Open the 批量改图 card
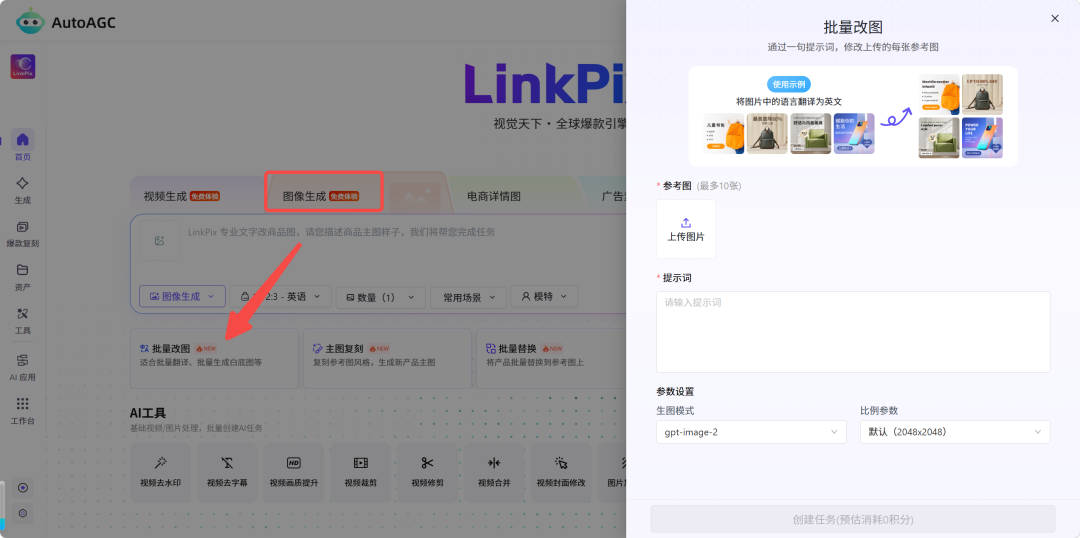Image resolution: width=1080 pixels, height=538 pixels. (214, 358)
